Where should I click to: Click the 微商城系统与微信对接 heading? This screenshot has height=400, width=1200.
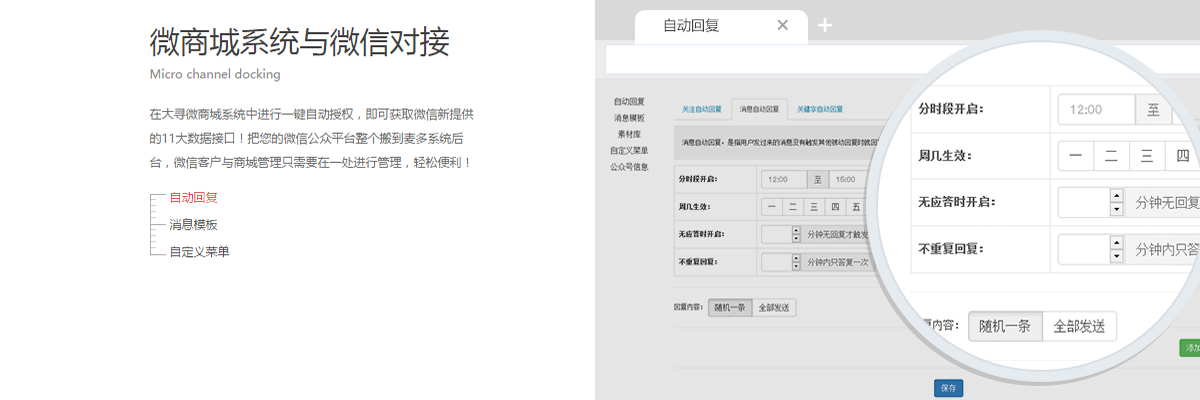click(299, 42)
